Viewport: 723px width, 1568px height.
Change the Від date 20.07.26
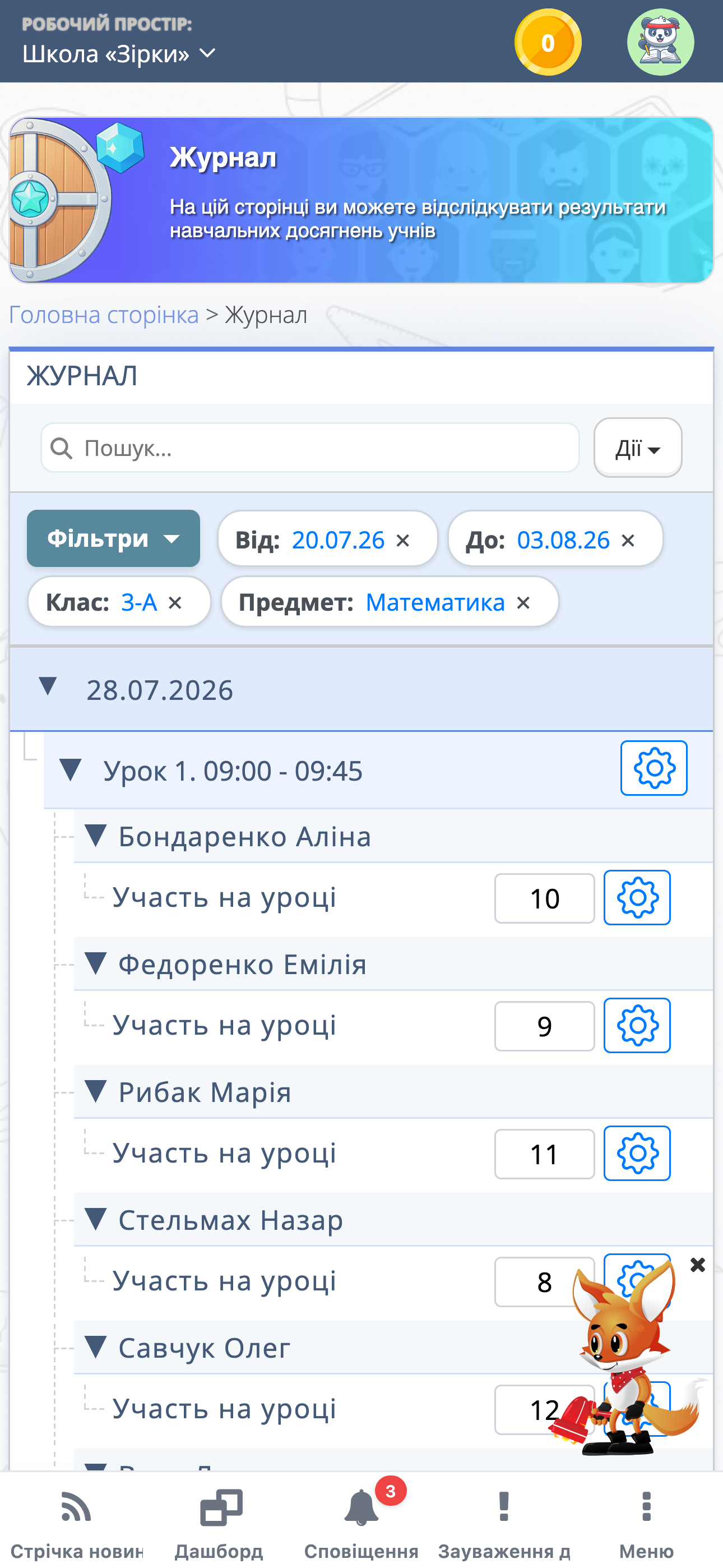click(x=339, y=541)
